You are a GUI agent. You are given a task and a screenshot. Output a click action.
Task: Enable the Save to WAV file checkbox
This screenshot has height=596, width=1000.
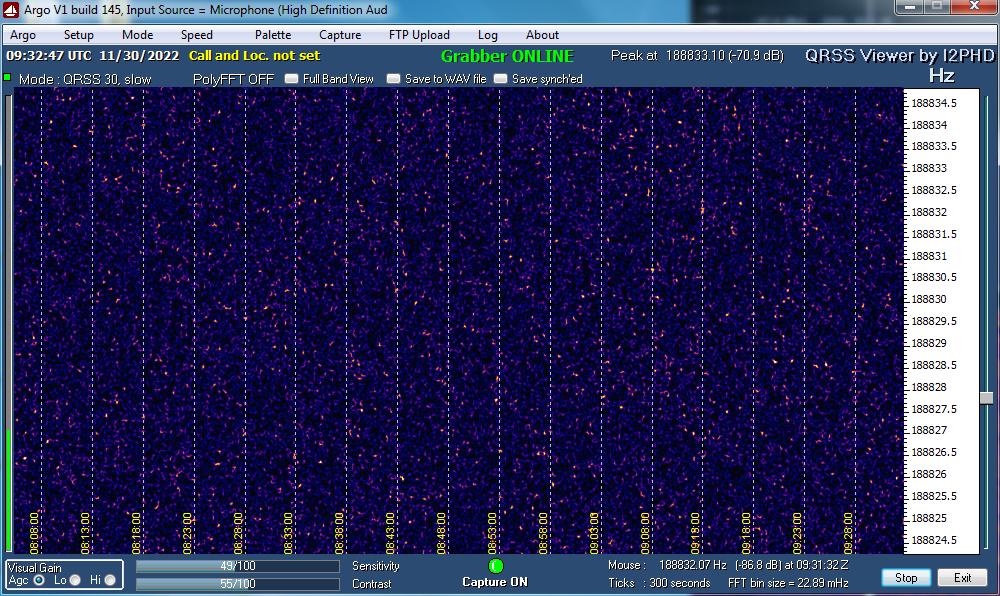(x=393, y=79)
